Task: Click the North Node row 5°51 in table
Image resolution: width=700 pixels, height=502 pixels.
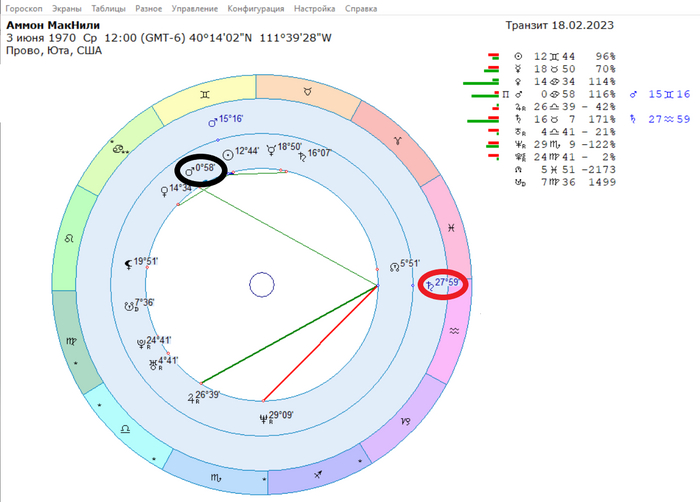Action: pyautogui.click(x=565, y=169)
